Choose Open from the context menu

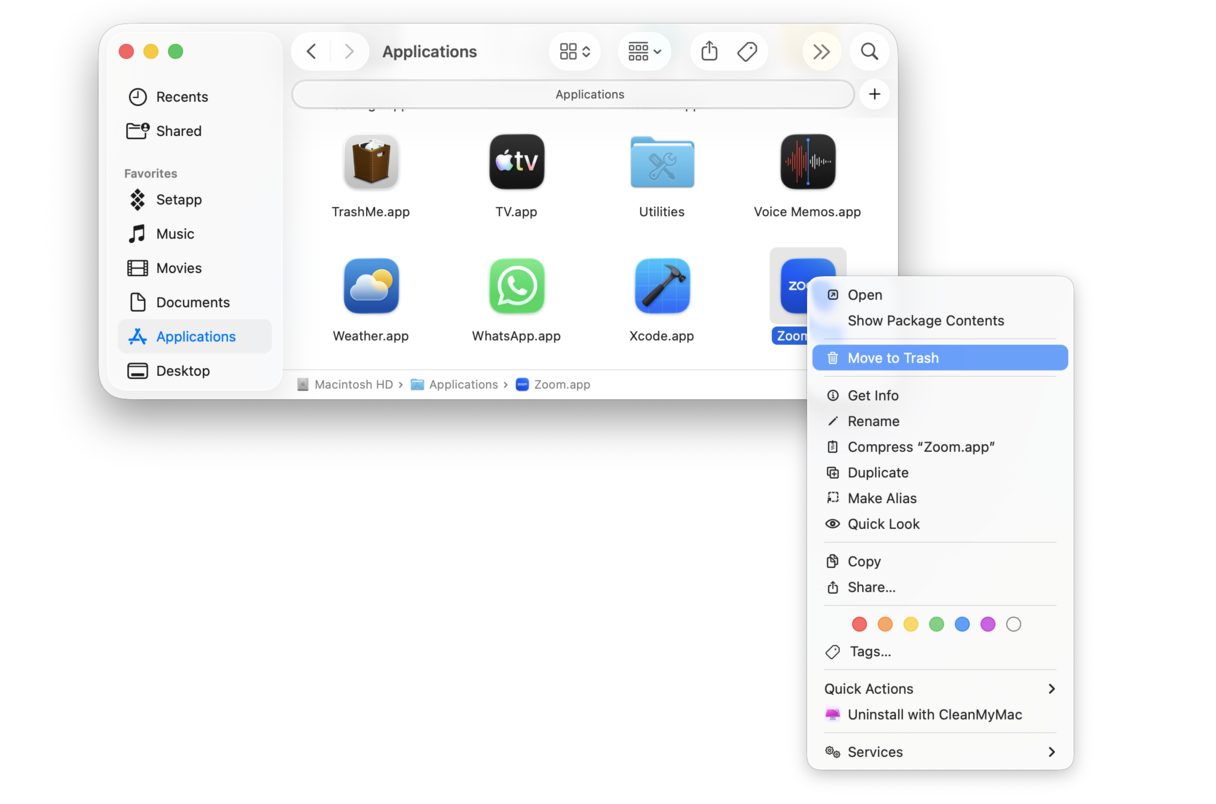coord(940,295)
